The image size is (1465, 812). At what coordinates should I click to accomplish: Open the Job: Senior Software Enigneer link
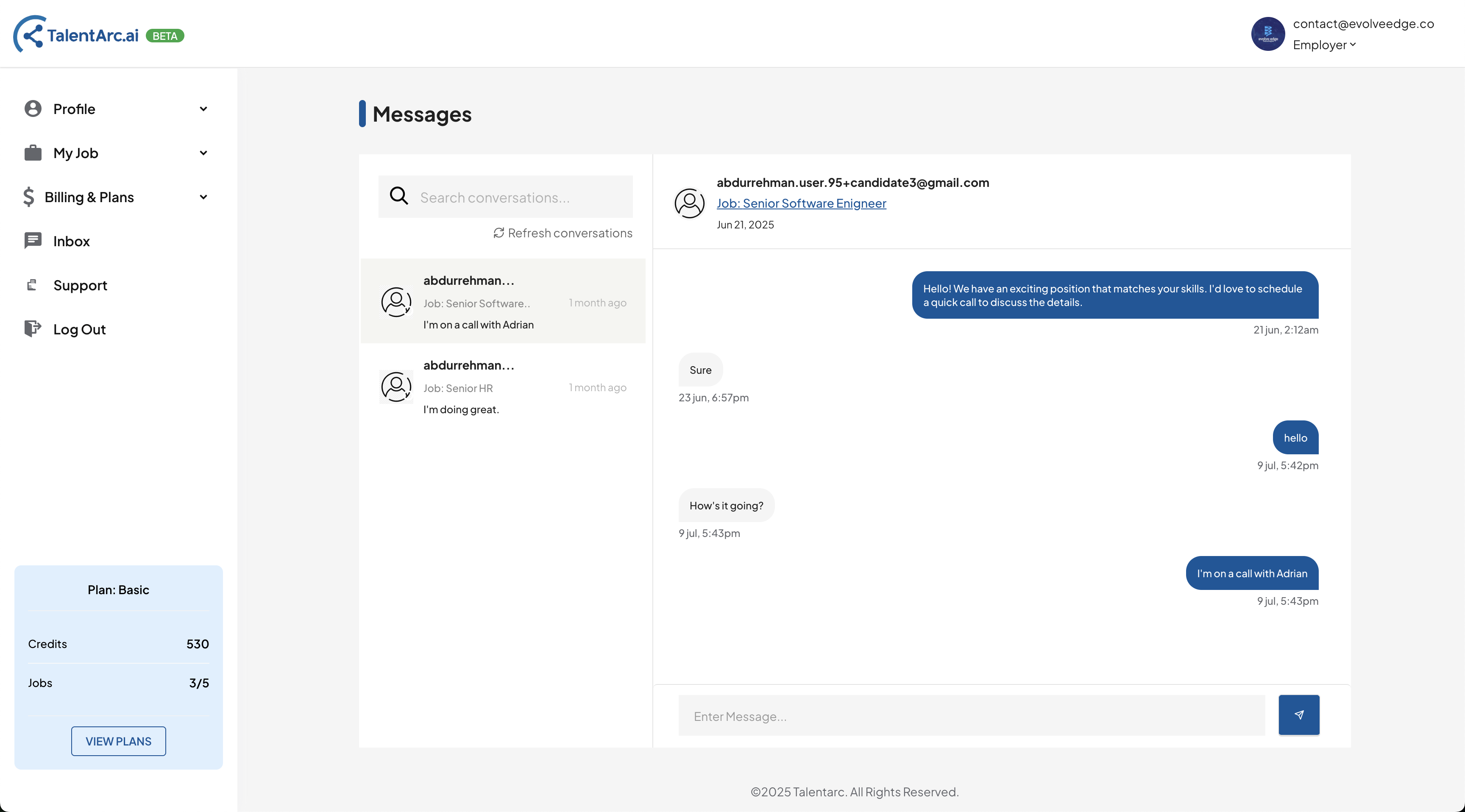pyautogui.click(x=801, y=203)
